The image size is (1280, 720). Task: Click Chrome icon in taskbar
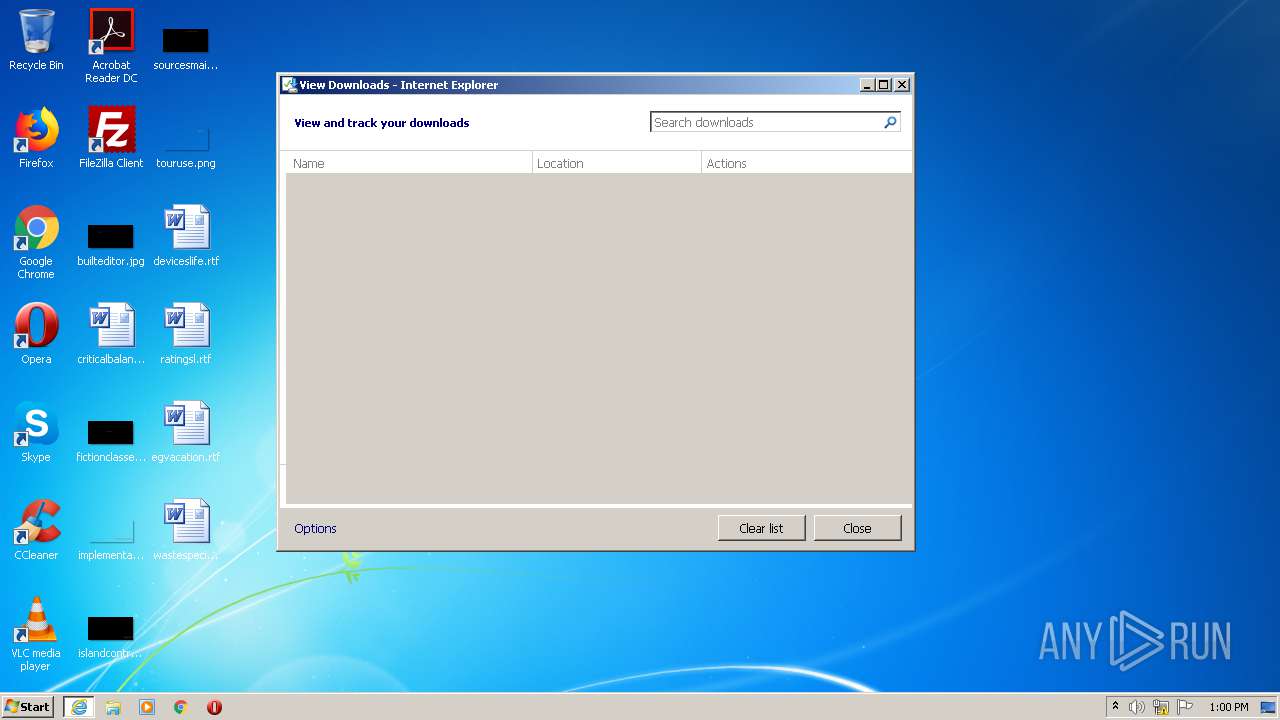pyautogui.click(x=181, y=707)
